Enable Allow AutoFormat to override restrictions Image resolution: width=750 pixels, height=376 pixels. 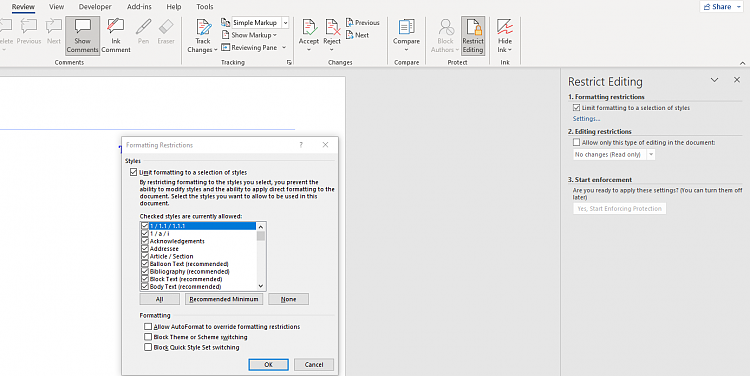[x=148, y=327]
